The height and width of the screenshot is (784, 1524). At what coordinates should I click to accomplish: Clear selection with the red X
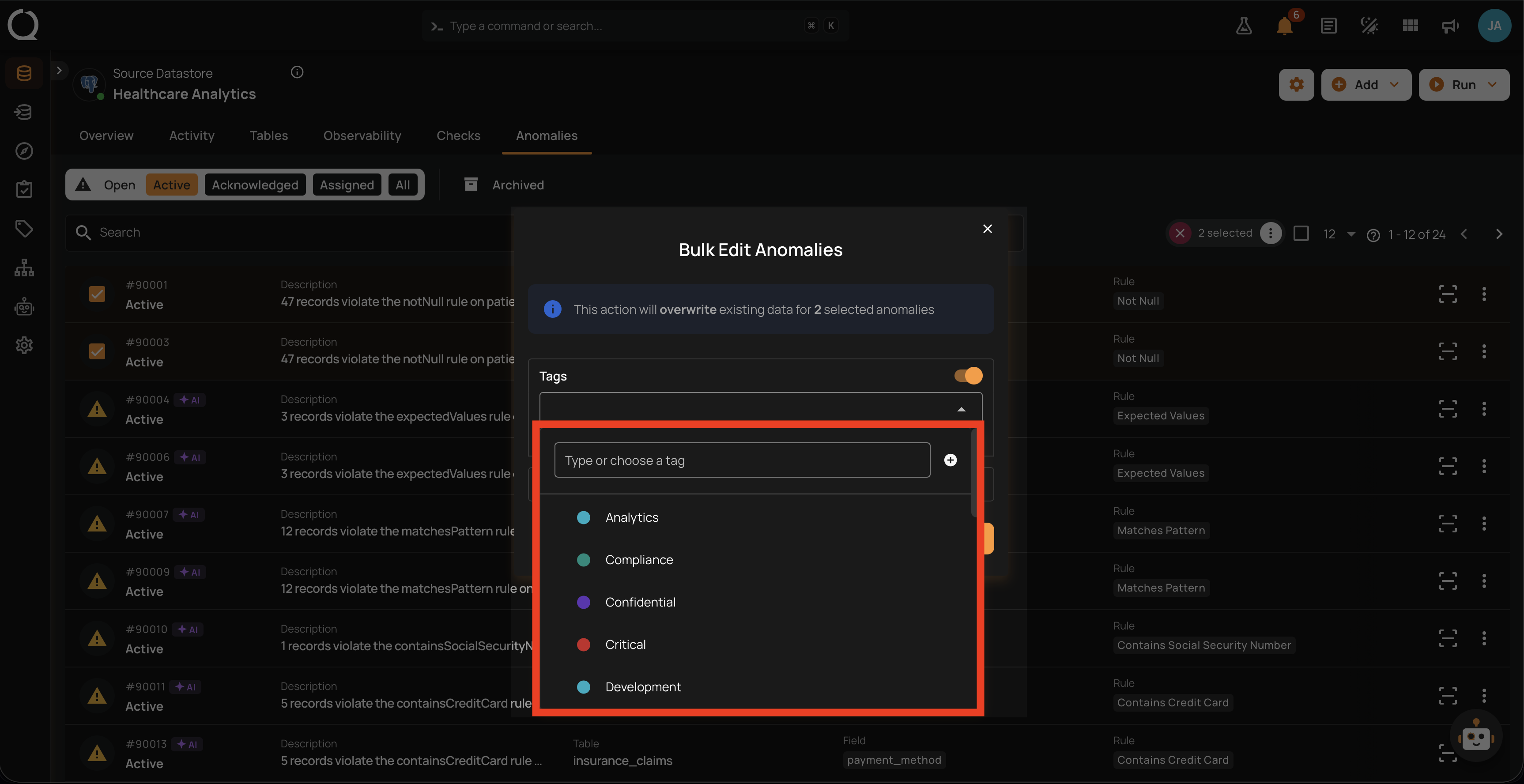tap(1180, 233)
